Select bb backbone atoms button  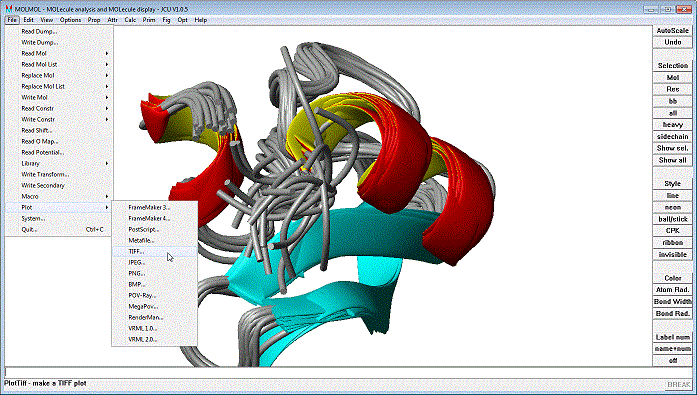coord(673,101)
